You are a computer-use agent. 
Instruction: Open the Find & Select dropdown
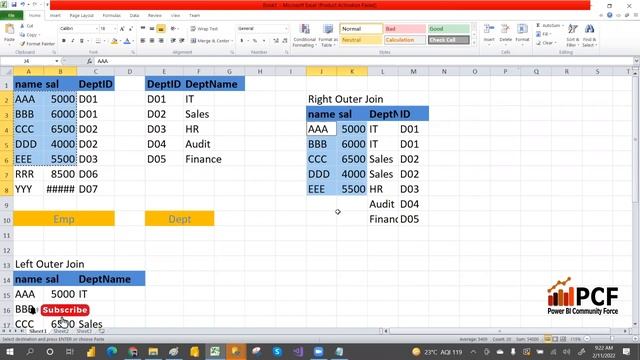pyautogui.click(x=589, y=36)
